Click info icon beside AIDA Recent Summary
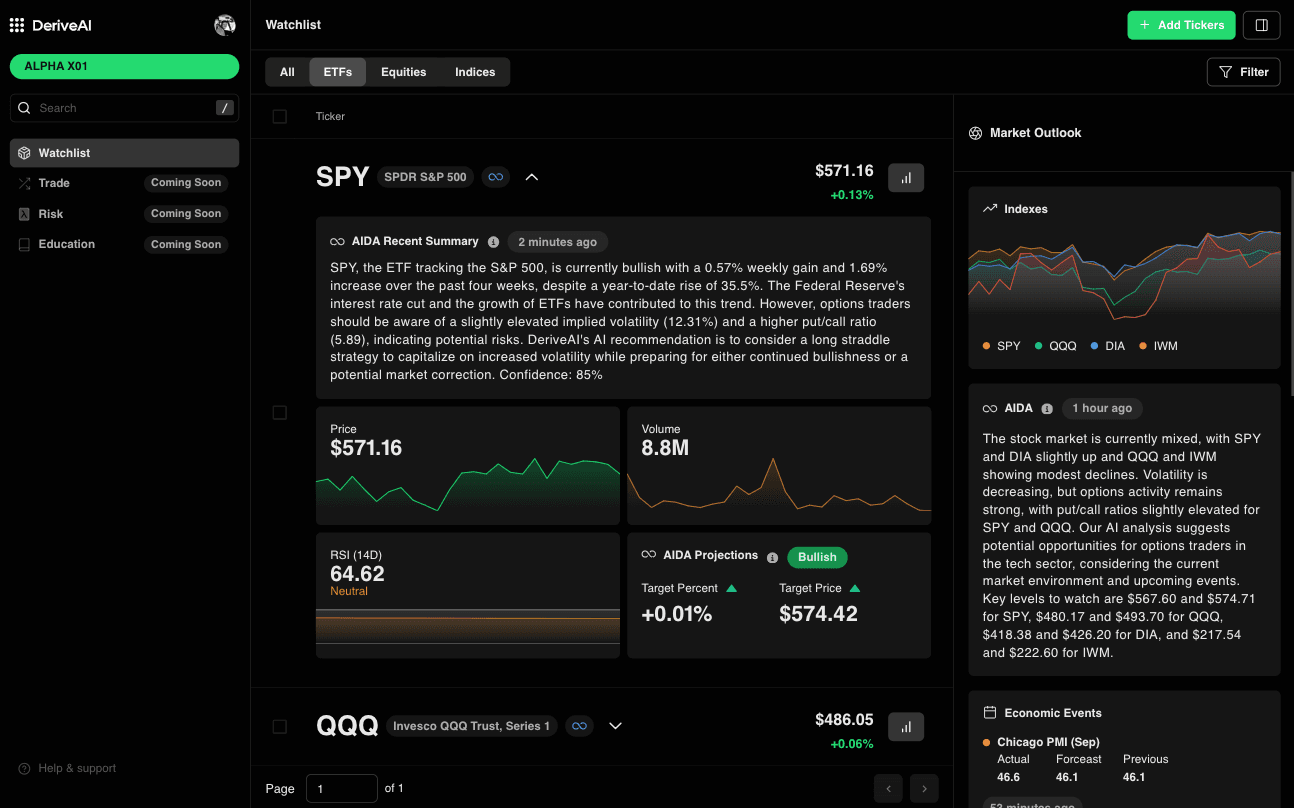This screenshot has height=808, width=1294. tap(493, 242)
